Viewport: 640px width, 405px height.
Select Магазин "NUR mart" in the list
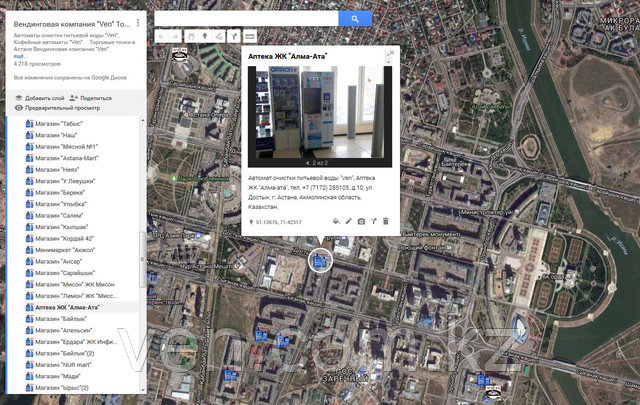(x=58, y=365)
